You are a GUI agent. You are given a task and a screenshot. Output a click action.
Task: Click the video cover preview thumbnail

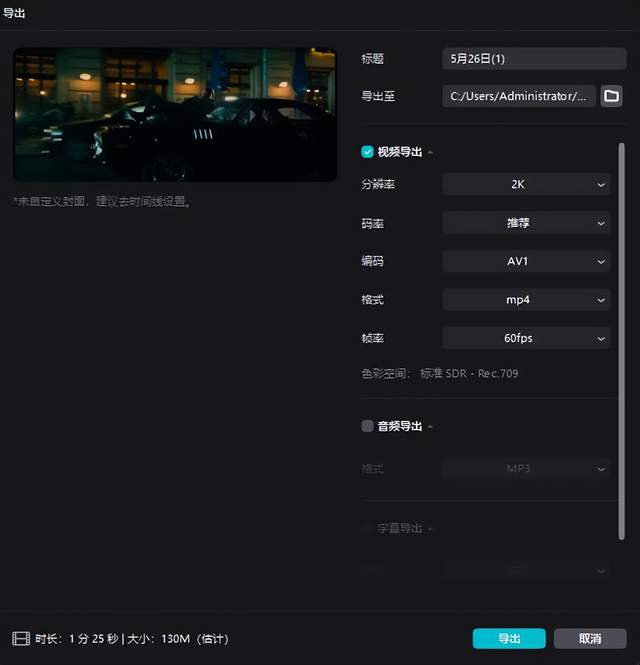pos(174,114)
